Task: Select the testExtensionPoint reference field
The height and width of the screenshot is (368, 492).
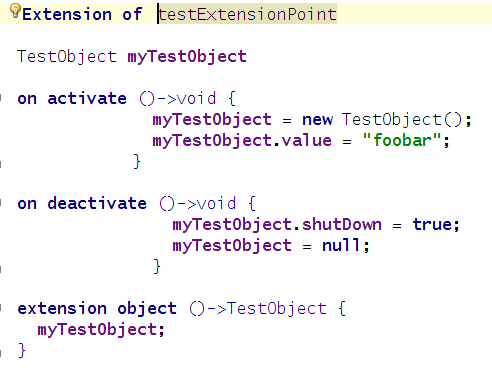Action: (247, 14)
